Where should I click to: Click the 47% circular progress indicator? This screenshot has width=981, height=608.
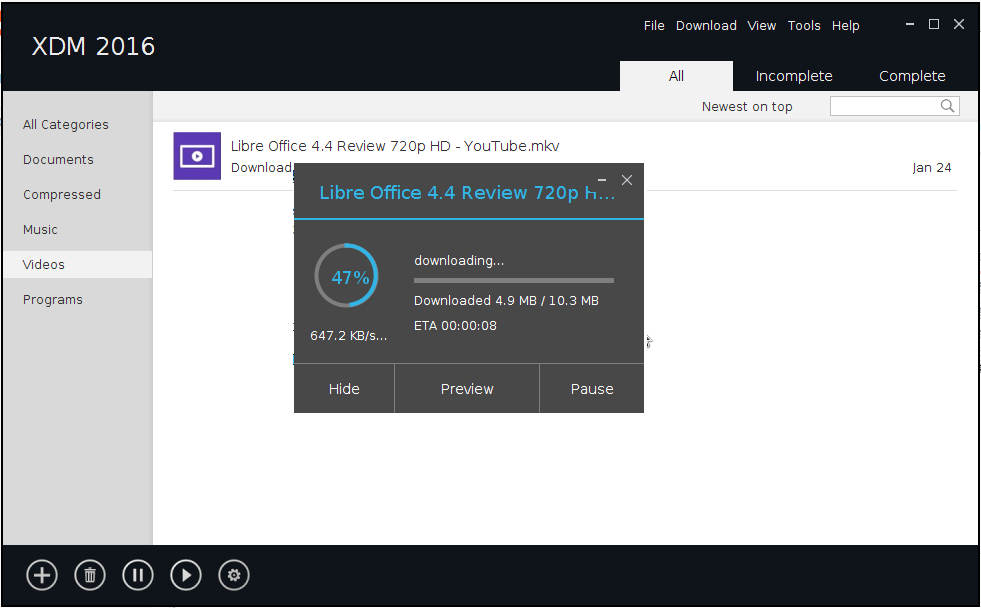346,275
